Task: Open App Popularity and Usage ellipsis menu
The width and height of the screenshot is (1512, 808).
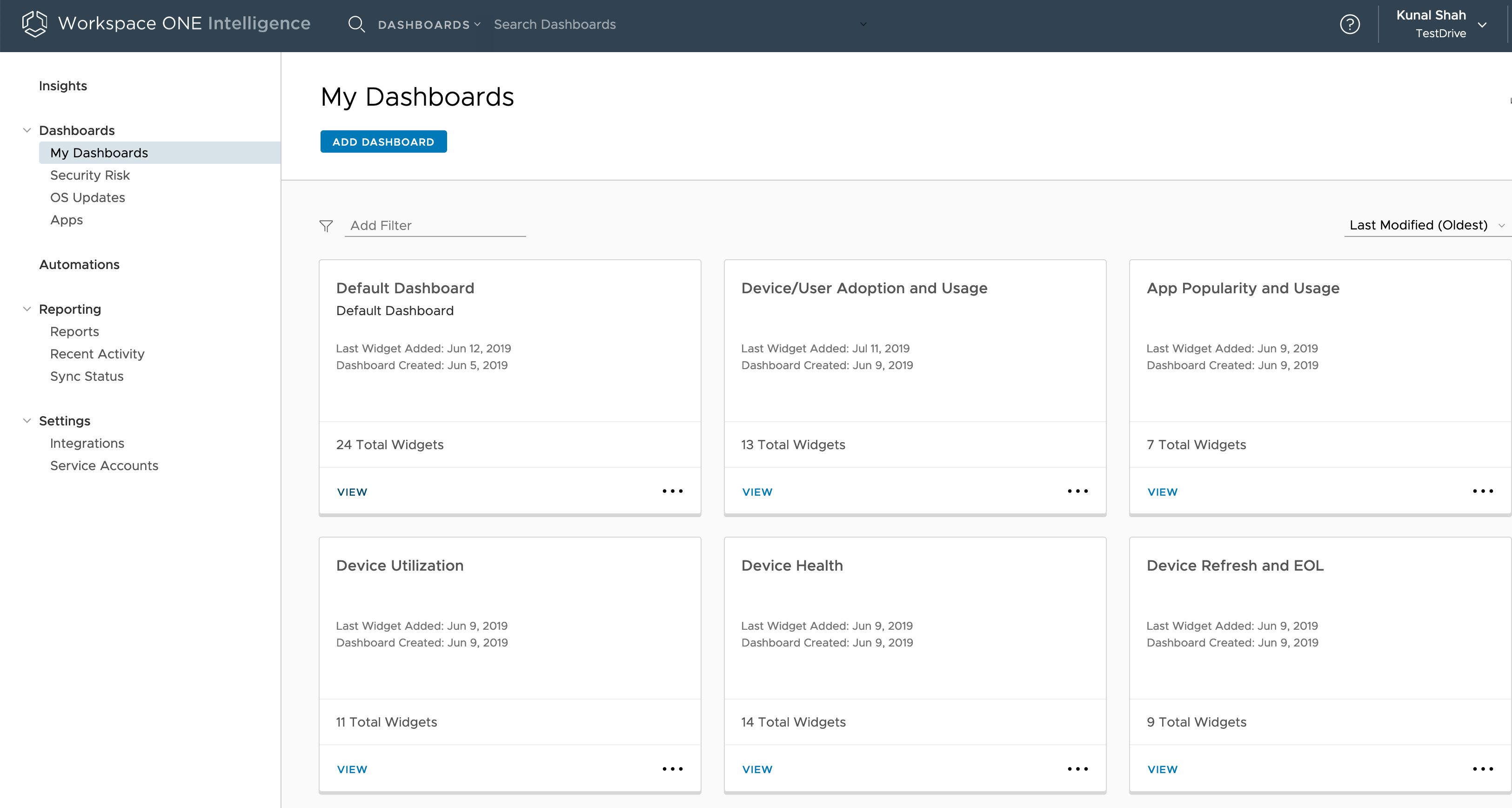Action: [1482, 491]
